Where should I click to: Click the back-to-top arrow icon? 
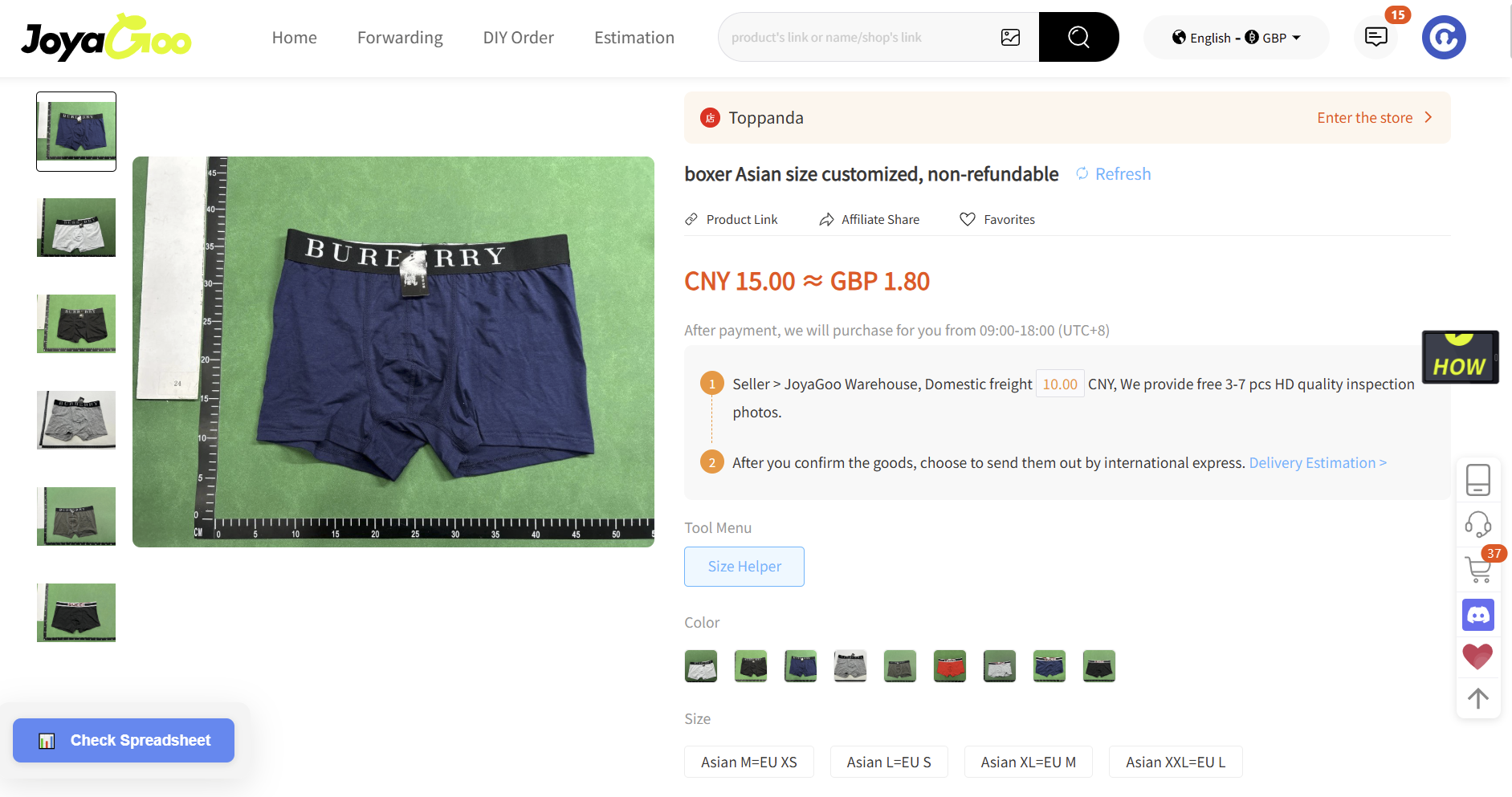[x=1478, y=698]
